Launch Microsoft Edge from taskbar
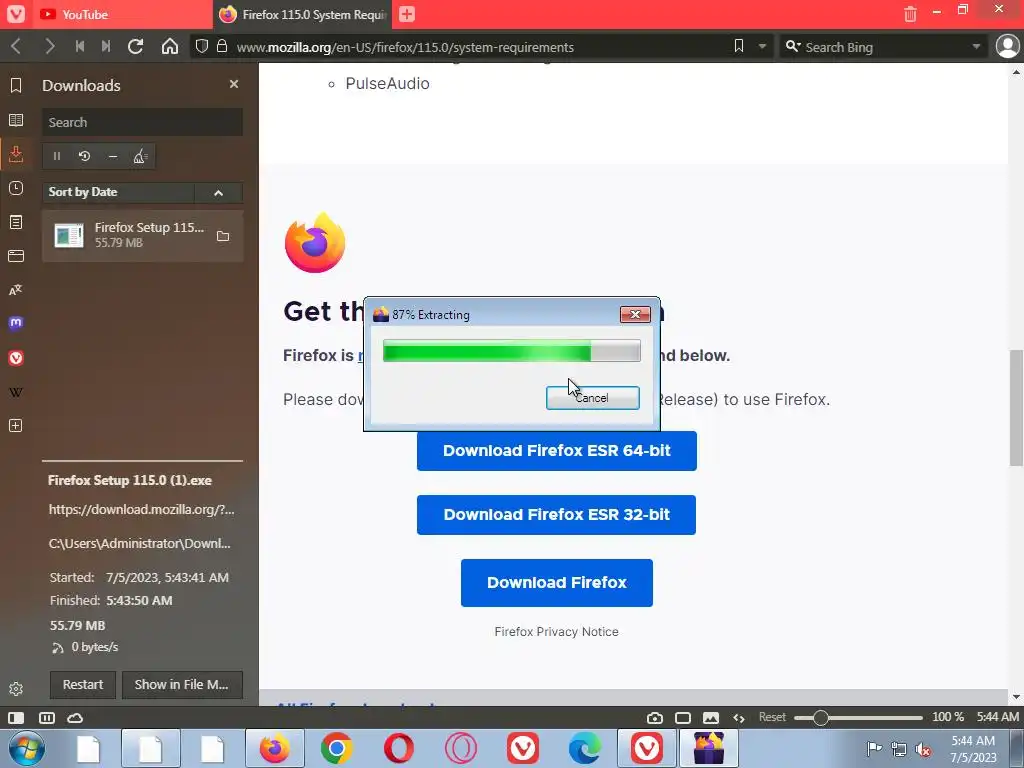 (584, 748)
